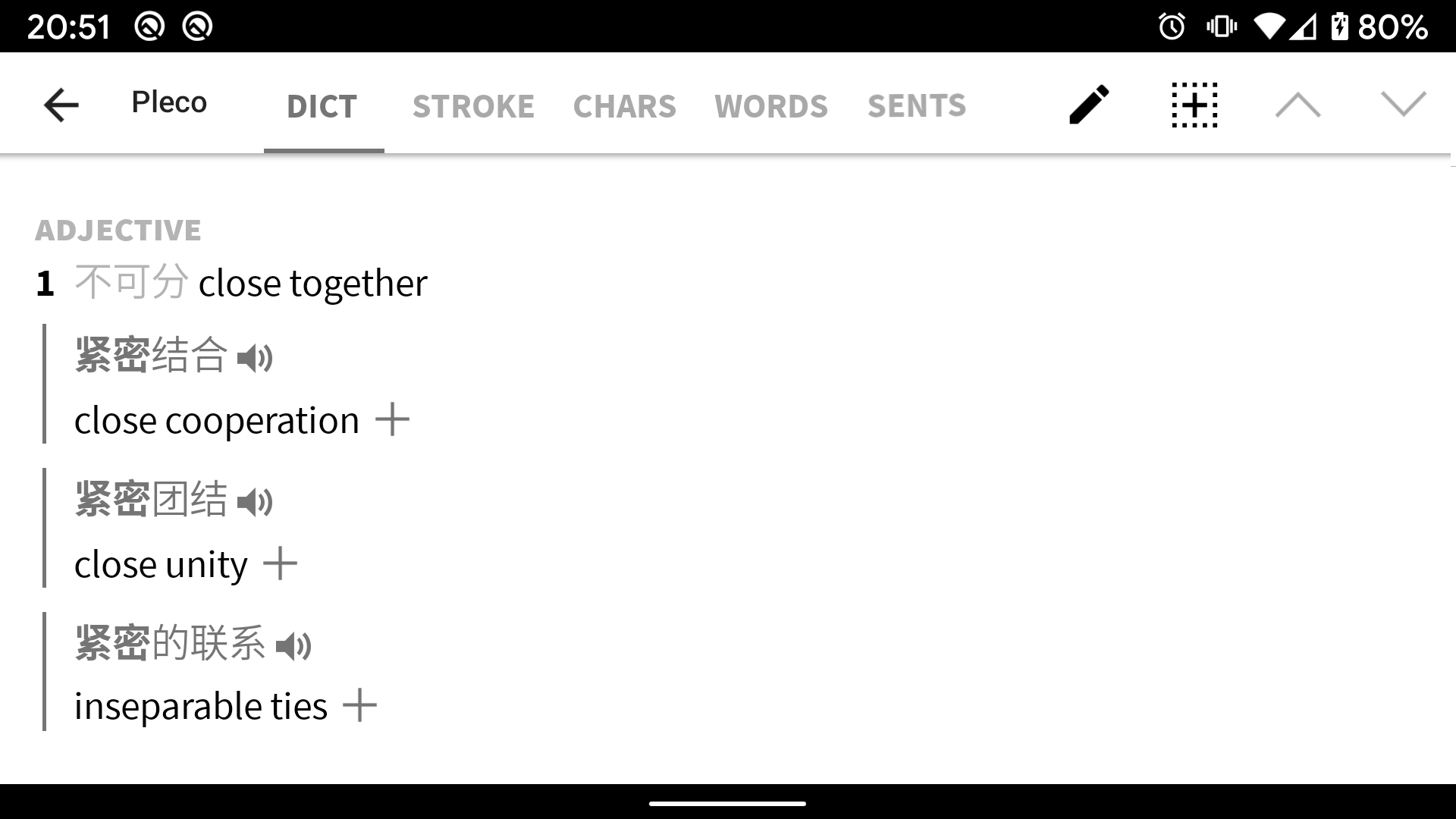Tap the alarm icon in status bar
Image resolution: width=1456 pixels, height=819 pixels.
(x=1172, y=27)
